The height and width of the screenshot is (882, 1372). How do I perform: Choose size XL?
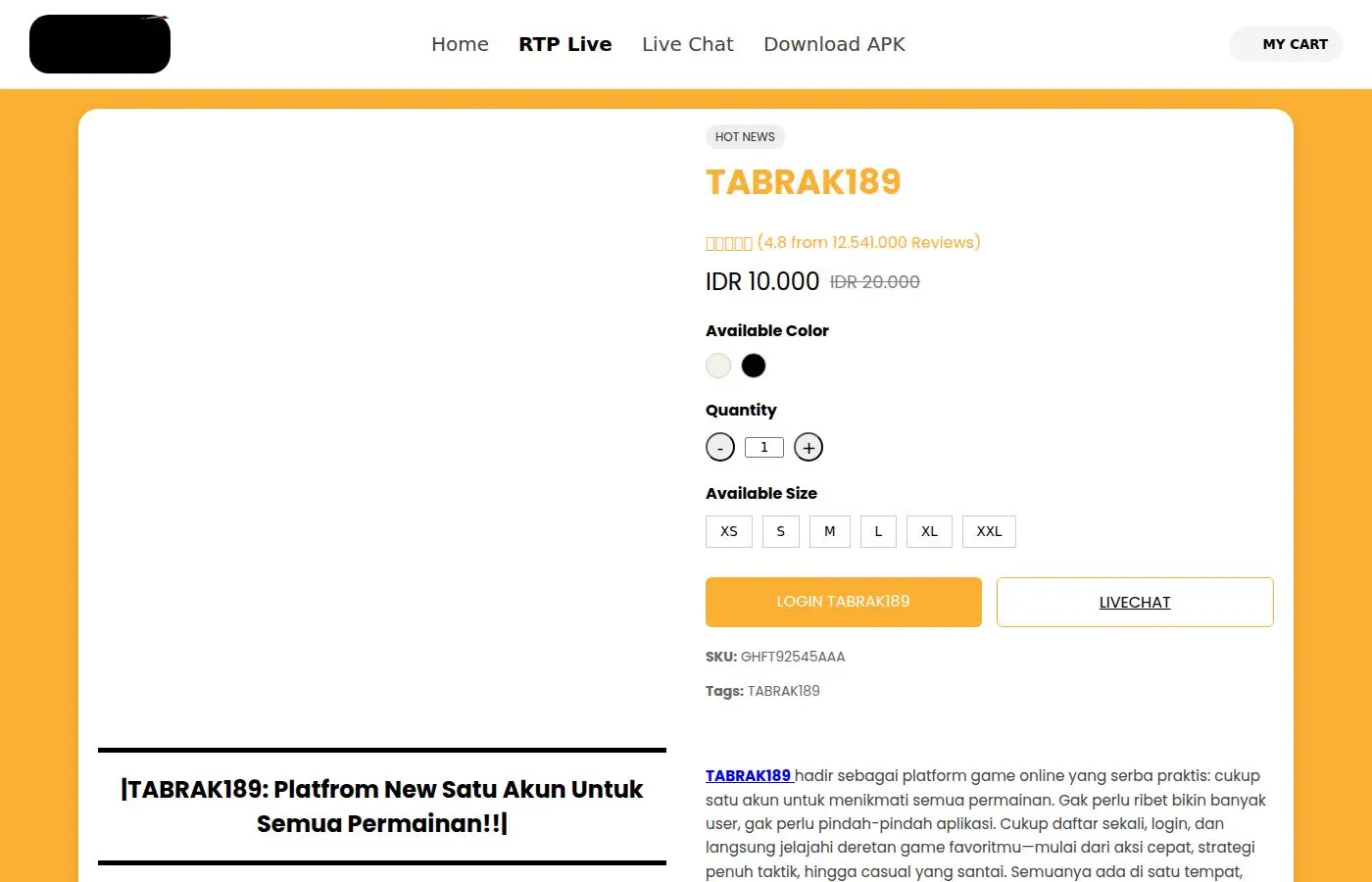[x=929, y=531]
